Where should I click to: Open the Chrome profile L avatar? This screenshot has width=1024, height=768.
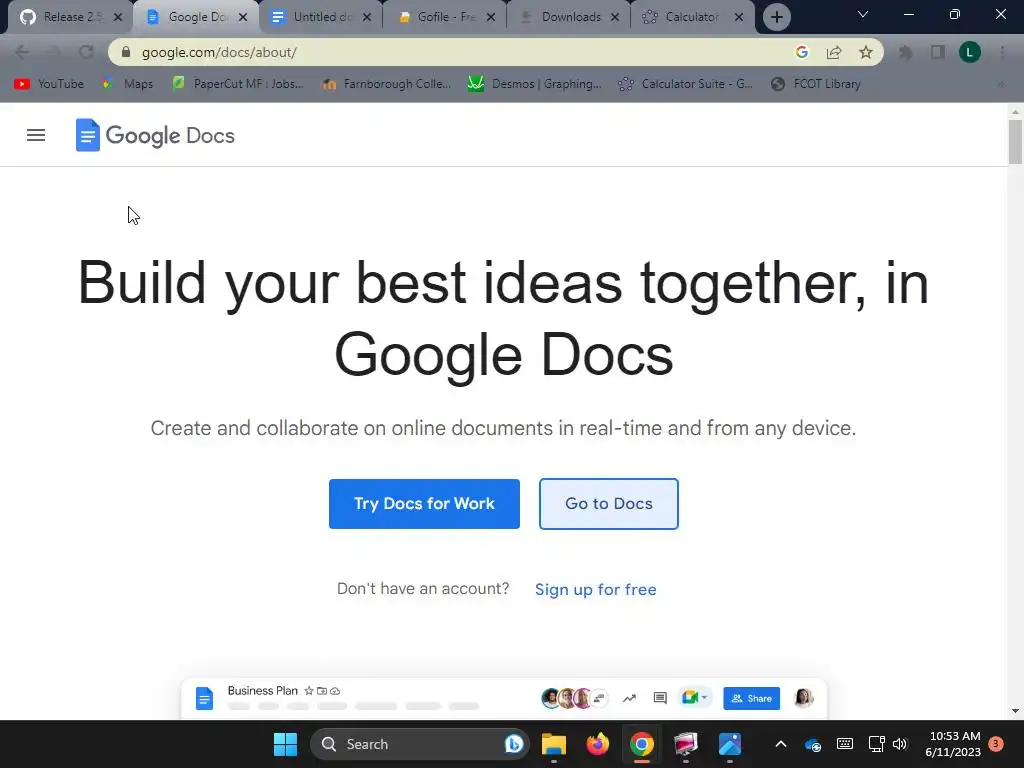970,52
